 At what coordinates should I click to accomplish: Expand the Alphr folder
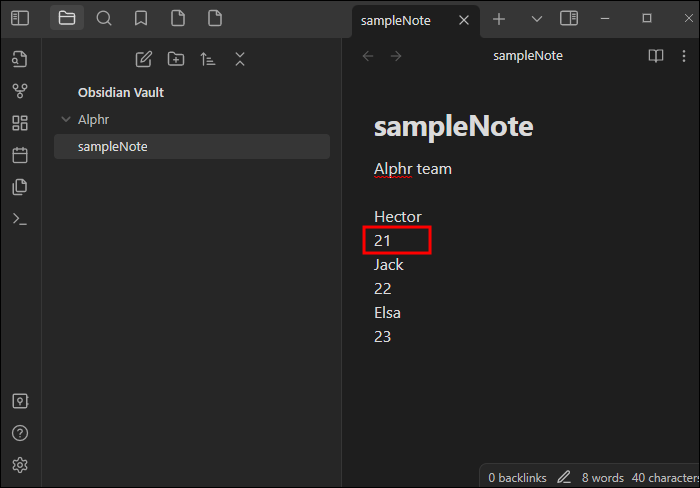(66, 119)
